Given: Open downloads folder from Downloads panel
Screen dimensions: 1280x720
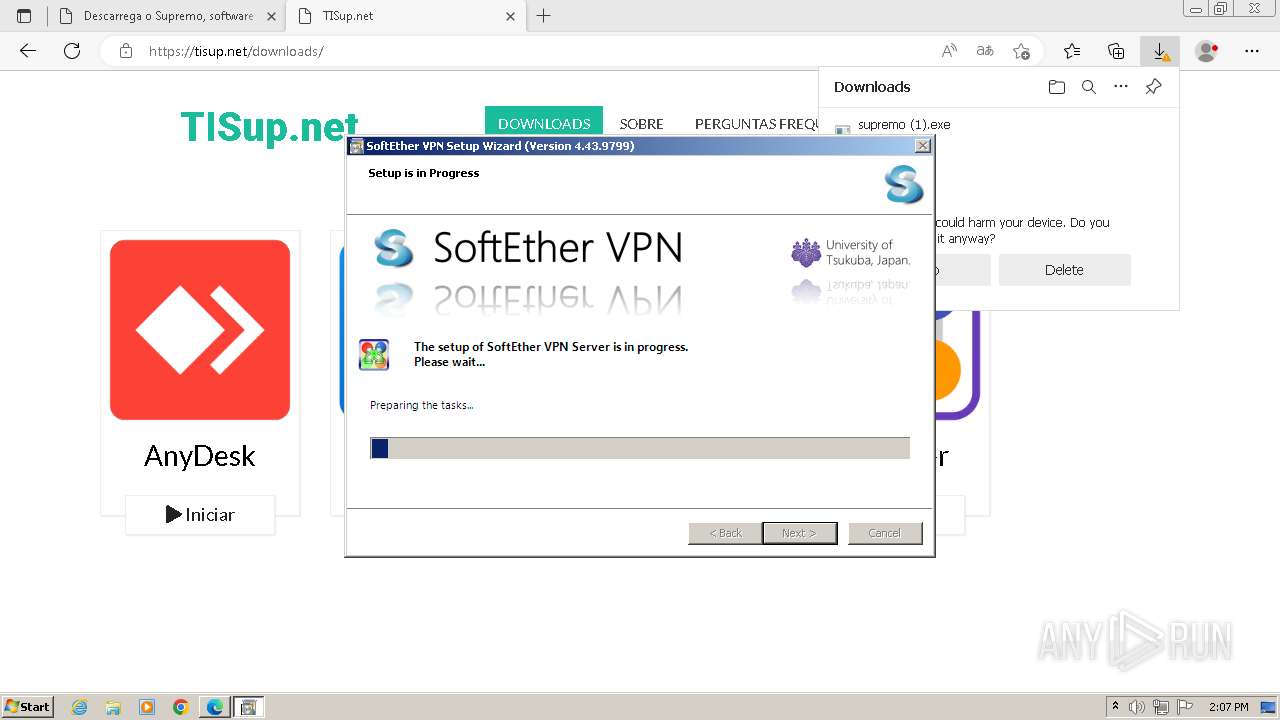Looking at the screenshot, I should click(x=1057, y=87).
